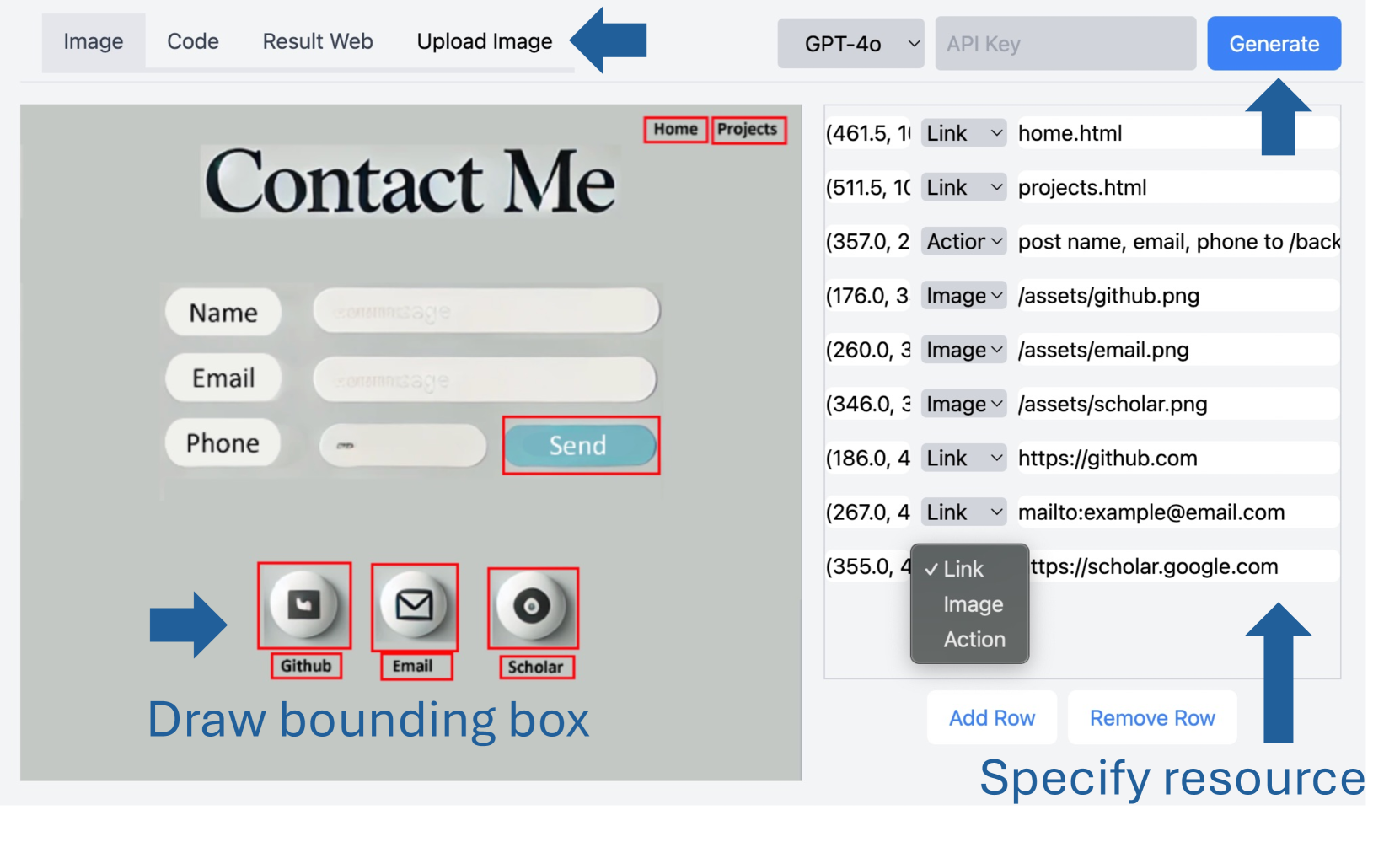This screenshot has width=1400, height=842.
Task: Open the Image dropdown for /assets/email.png row
Action: (963, 350)
